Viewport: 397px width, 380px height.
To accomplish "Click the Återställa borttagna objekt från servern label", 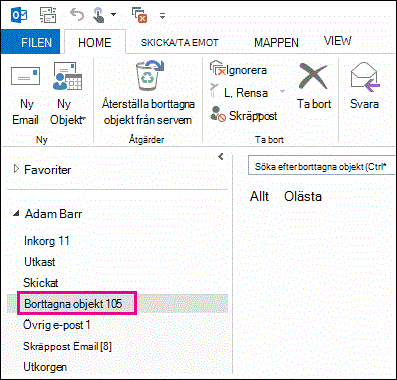I will click(148, 112).
